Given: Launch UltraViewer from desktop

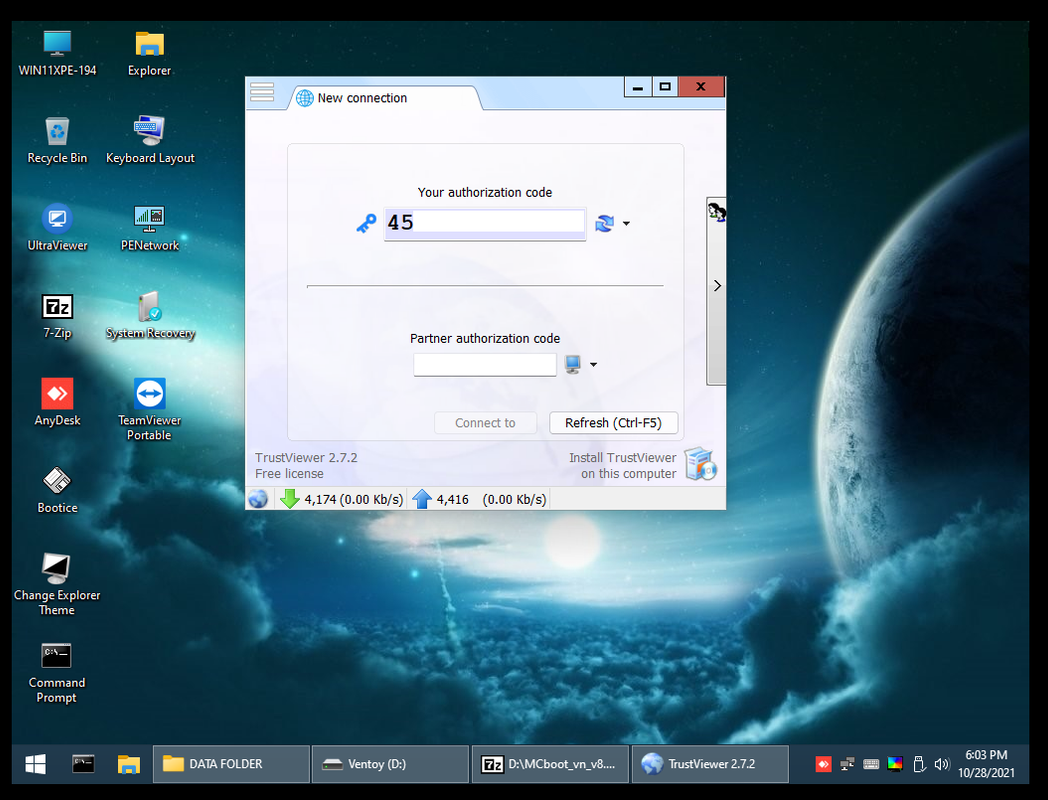Looking at the screenshot, I should [x=57, y=228].
